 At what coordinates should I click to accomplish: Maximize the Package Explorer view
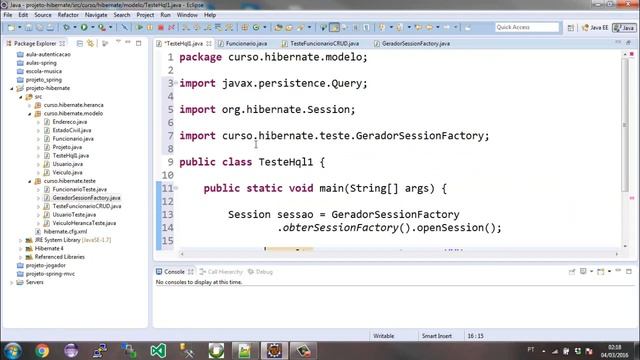point(139,43)
